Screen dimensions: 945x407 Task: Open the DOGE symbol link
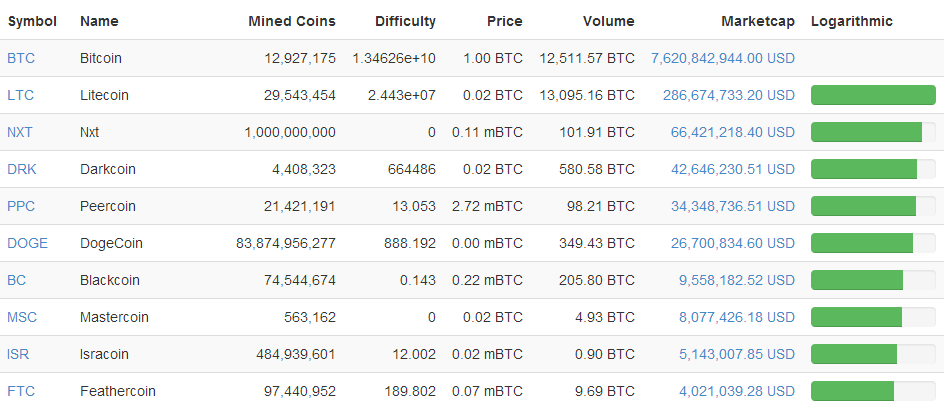28,244
